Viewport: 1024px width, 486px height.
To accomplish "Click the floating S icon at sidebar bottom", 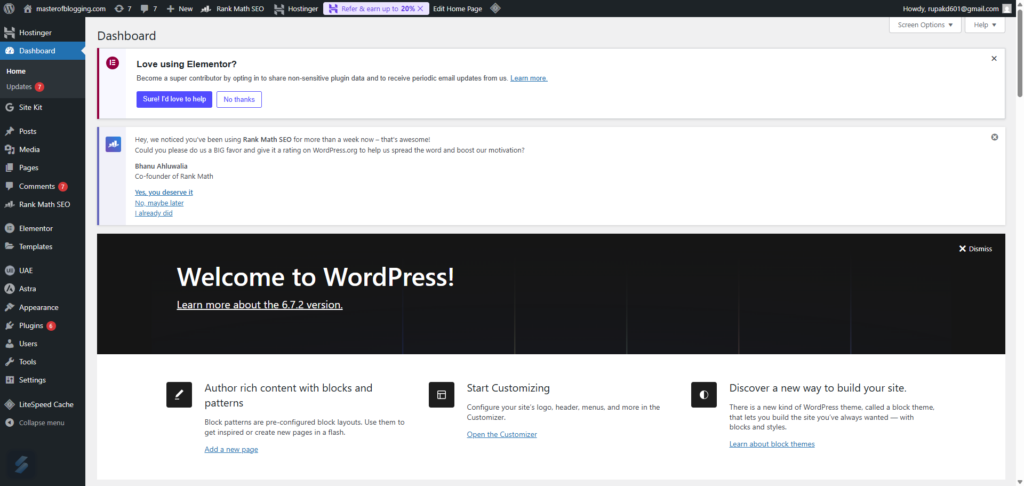I will 21,465.
